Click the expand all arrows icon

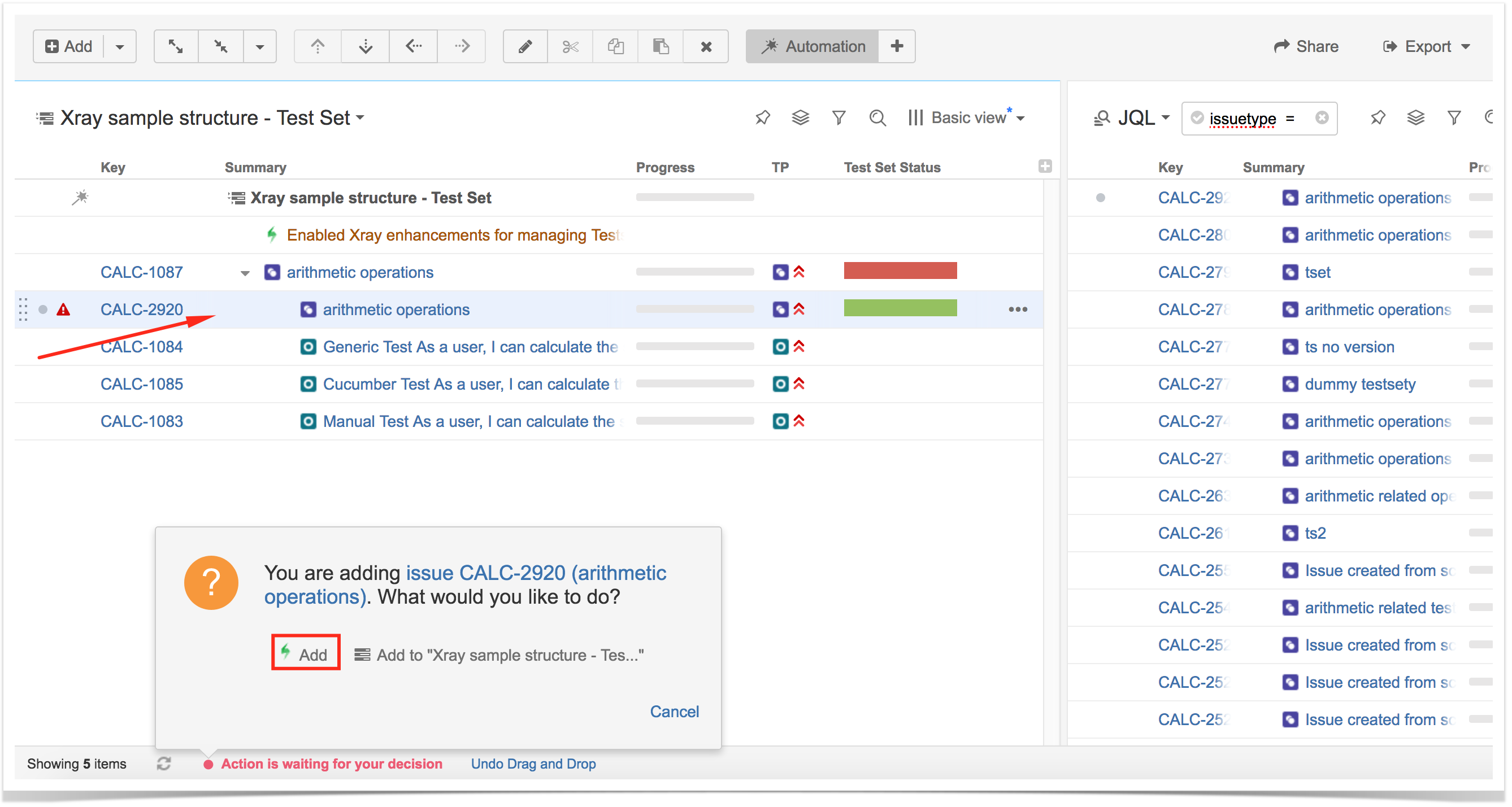pyautogui.click(x=176, y=46)
